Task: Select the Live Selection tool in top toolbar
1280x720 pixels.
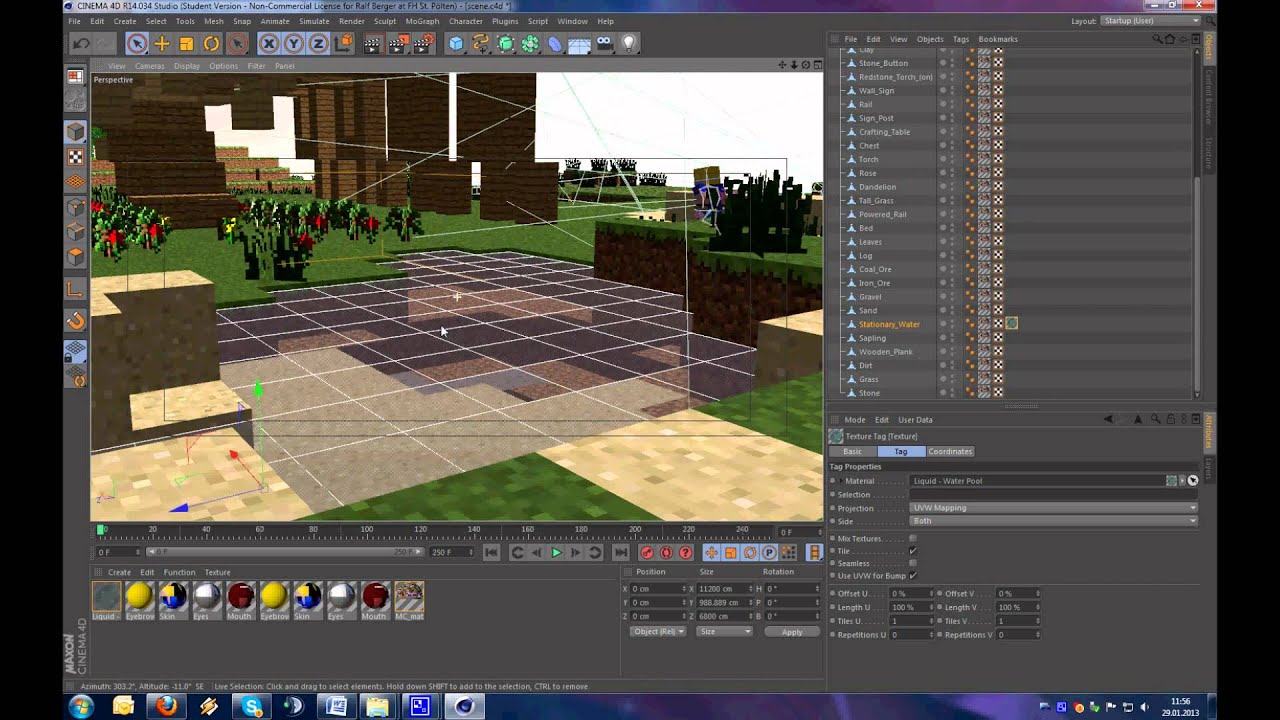Action: 137,43
